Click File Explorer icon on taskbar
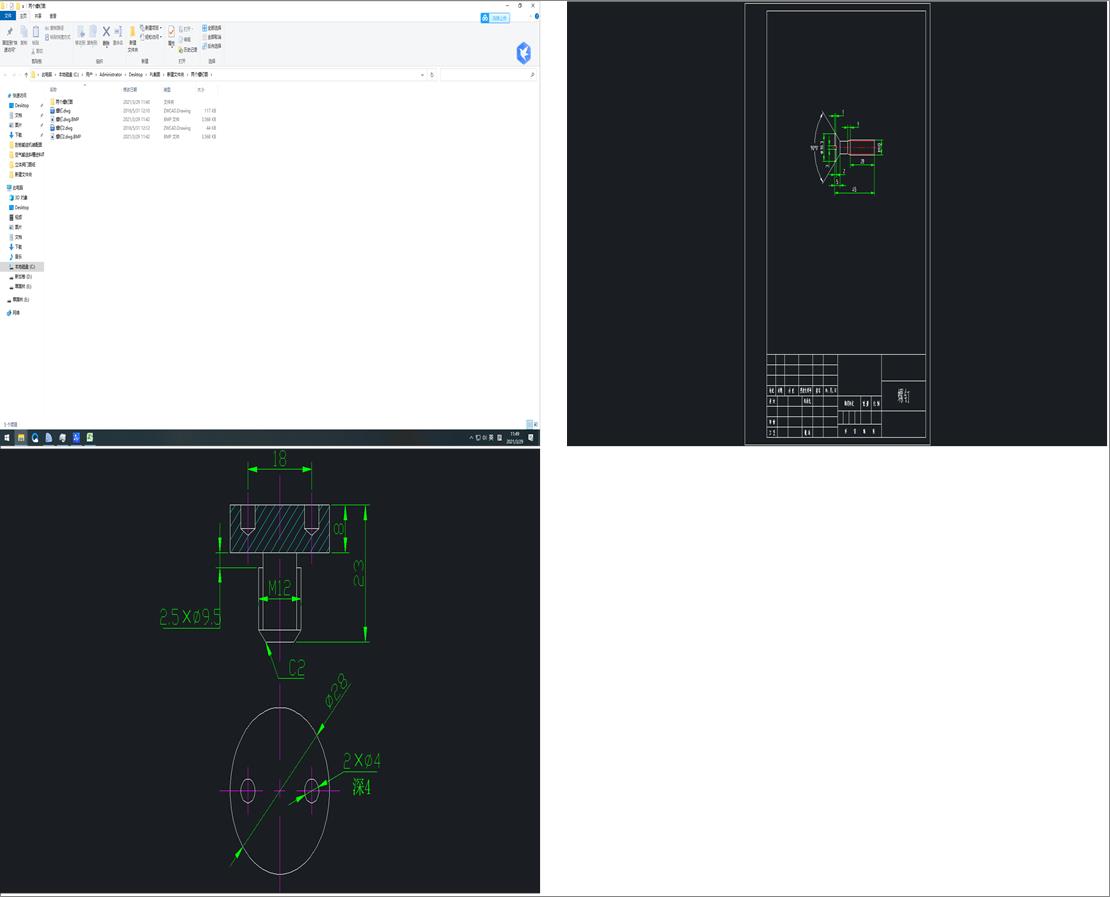This screenshot has height=897, width=1110. pos(21,438)
